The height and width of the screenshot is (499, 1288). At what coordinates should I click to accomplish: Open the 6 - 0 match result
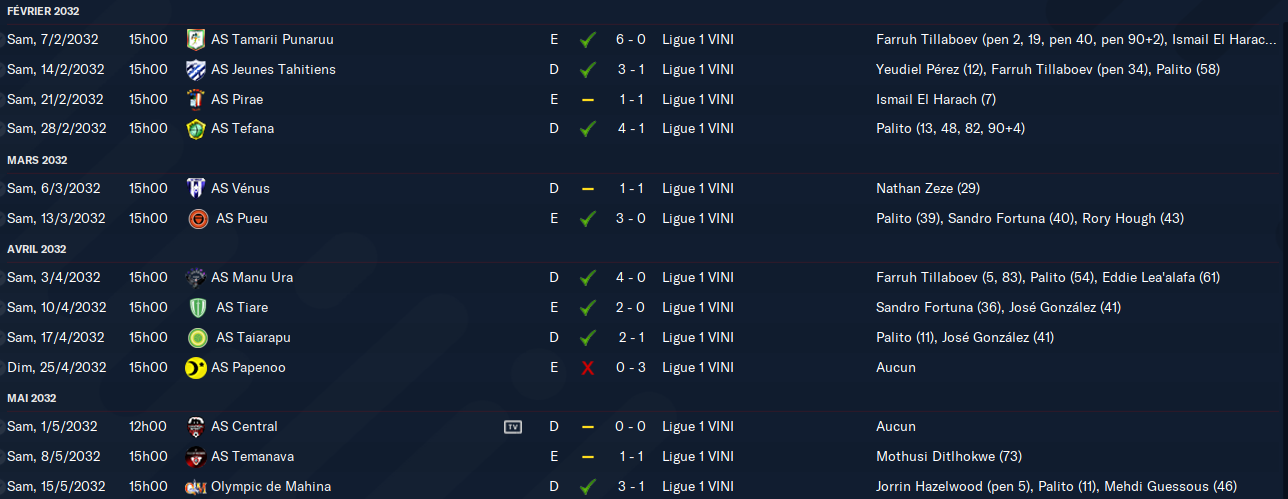click(631, 40)
